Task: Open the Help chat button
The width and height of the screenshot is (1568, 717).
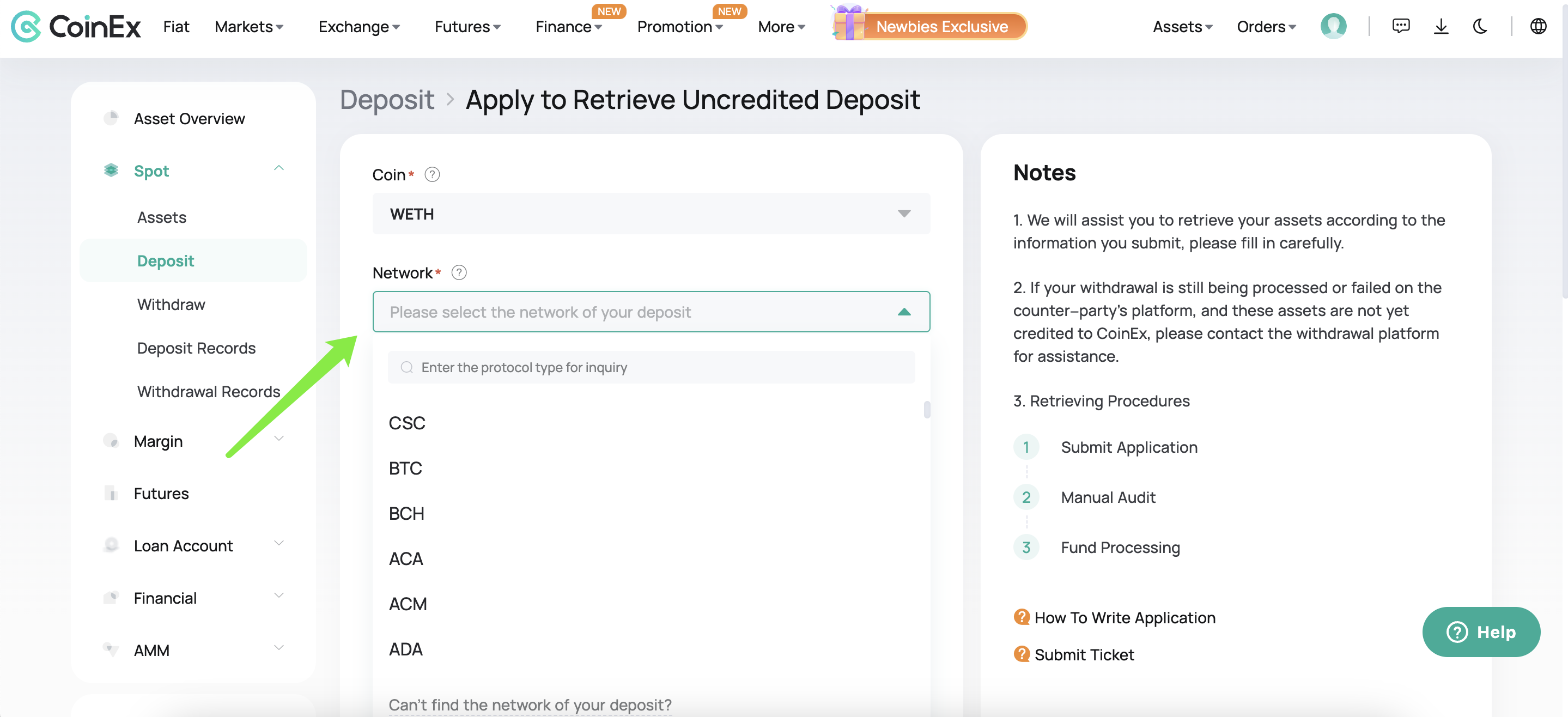Action: coord(1480,632)
